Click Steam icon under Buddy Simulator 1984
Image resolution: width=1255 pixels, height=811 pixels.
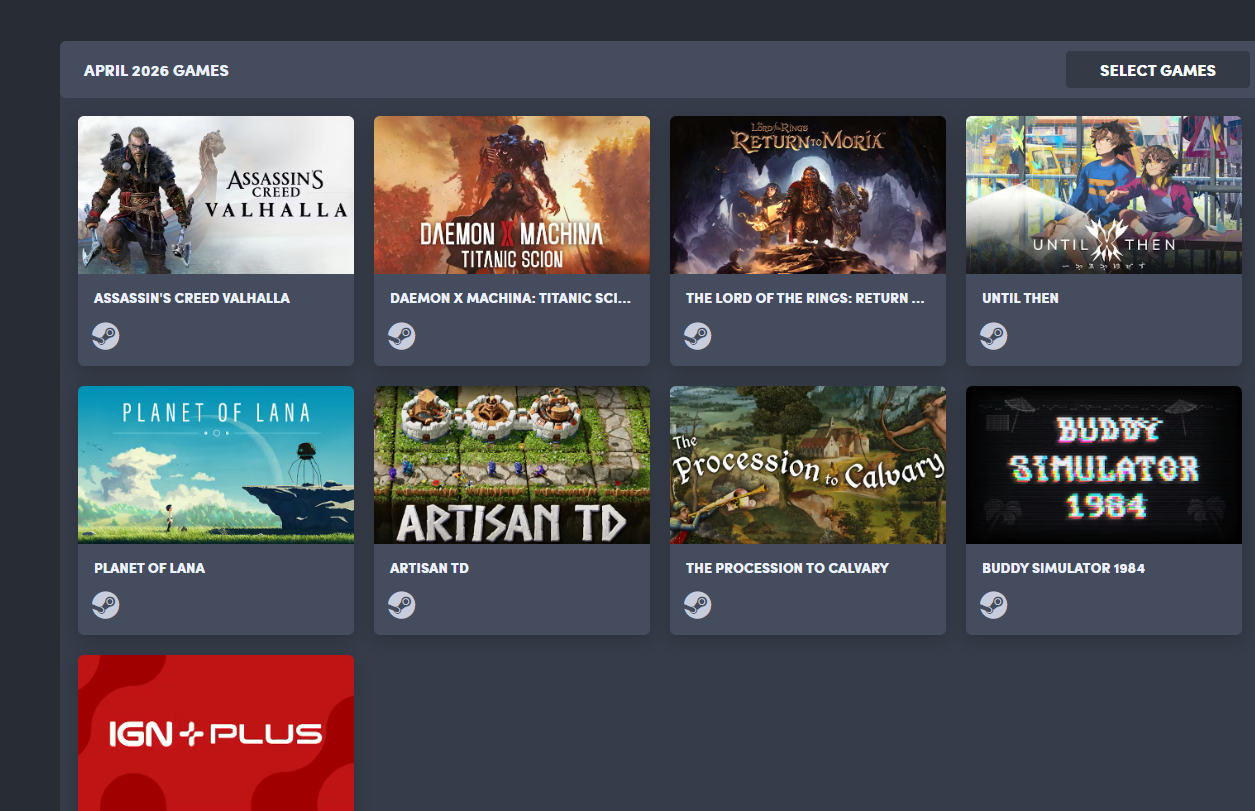pos(994,605)
